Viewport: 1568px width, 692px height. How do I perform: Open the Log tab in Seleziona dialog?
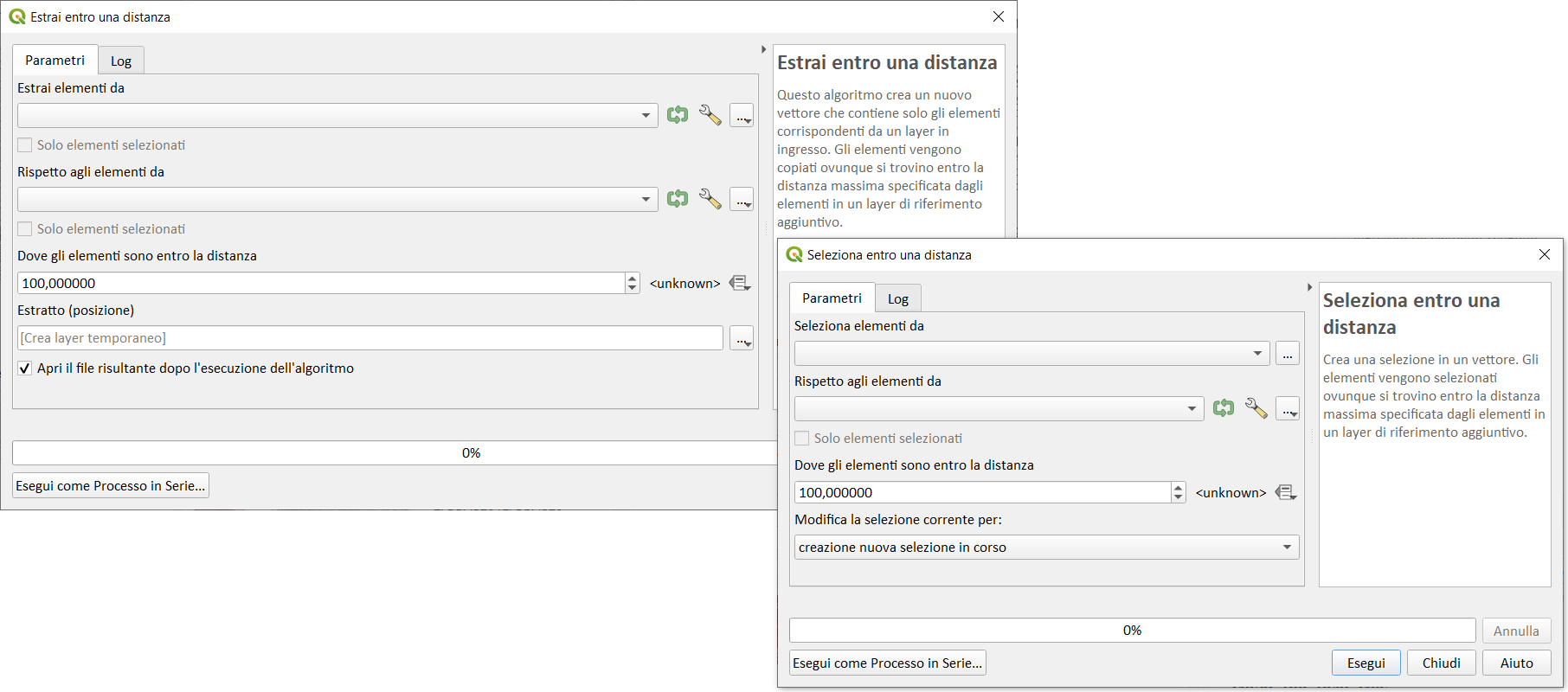(897, 298)
